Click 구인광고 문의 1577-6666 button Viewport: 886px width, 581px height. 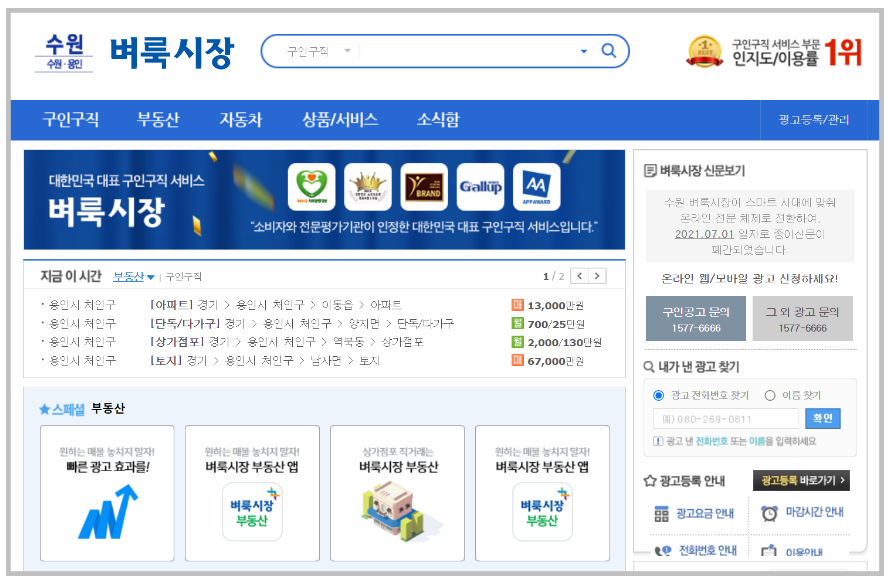[696, 319]
